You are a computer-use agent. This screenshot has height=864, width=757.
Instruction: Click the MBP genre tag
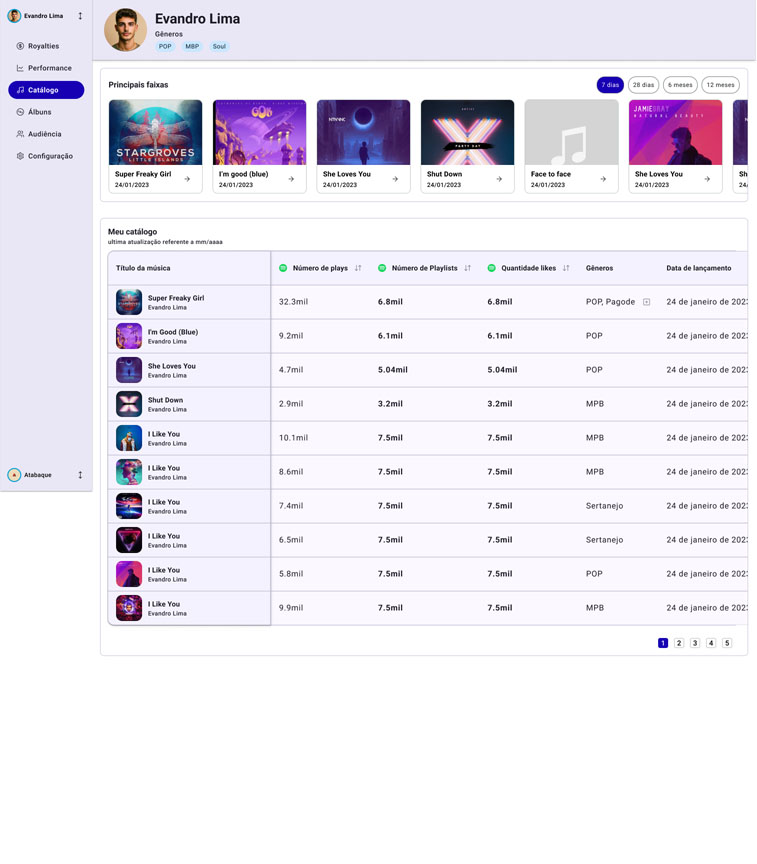coord(192,46)
